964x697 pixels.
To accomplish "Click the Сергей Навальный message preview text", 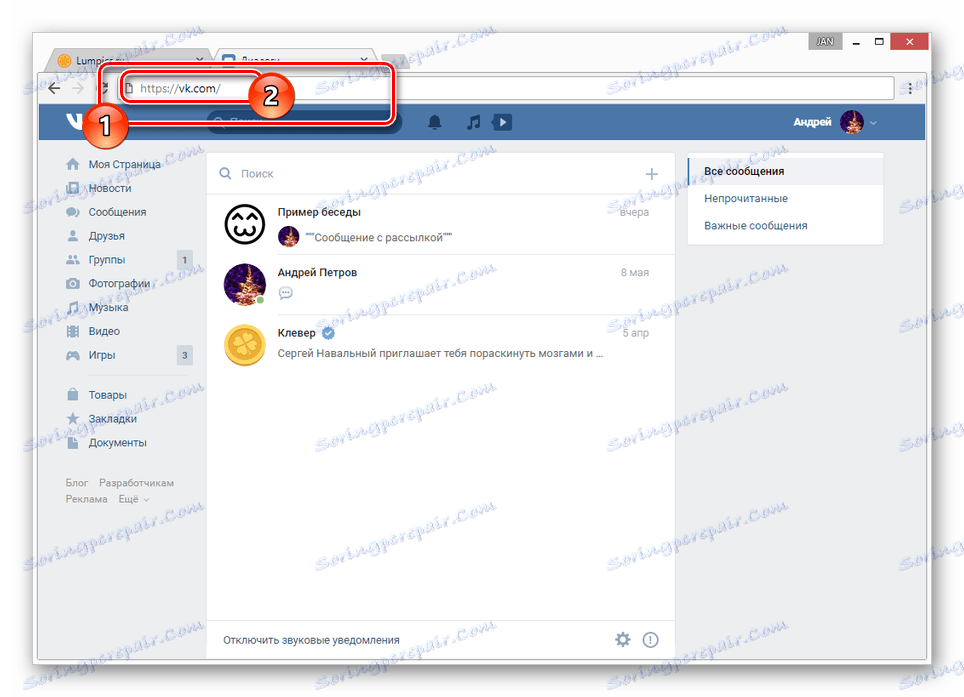I will [x=440, y=353].
